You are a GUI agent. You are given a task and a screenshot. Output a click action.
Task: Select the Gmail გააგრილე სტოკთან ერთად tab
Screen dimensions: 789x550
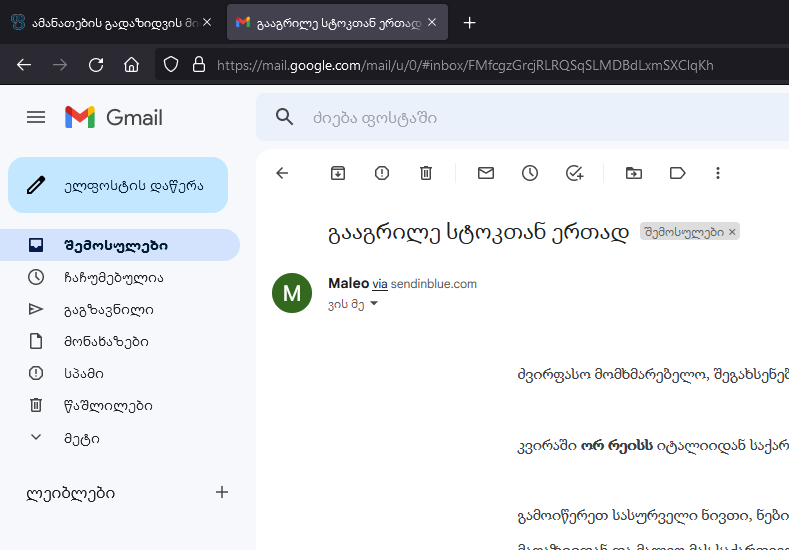(337, 23)
